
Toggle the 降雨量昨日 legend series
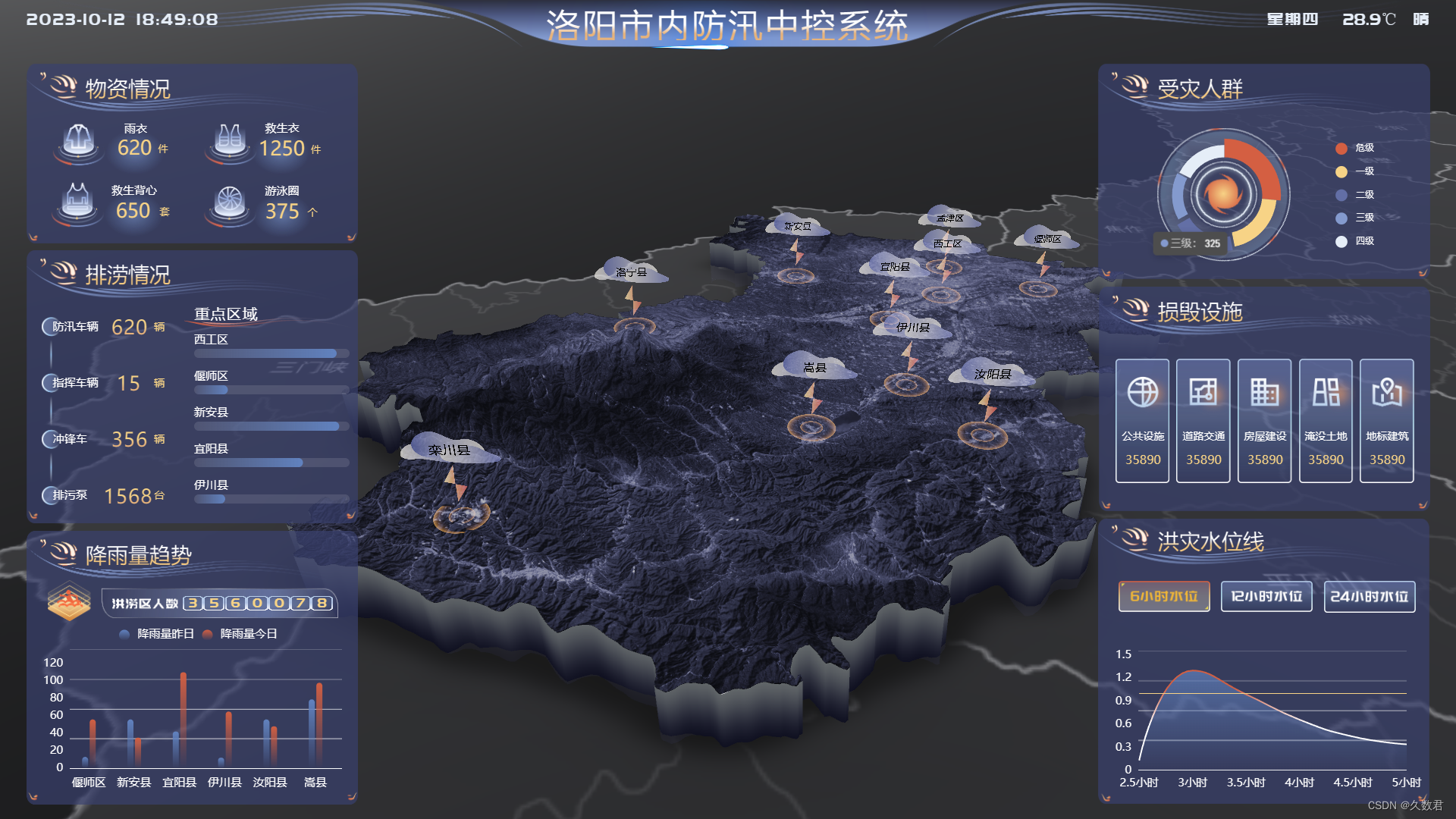tap(157, 634)
